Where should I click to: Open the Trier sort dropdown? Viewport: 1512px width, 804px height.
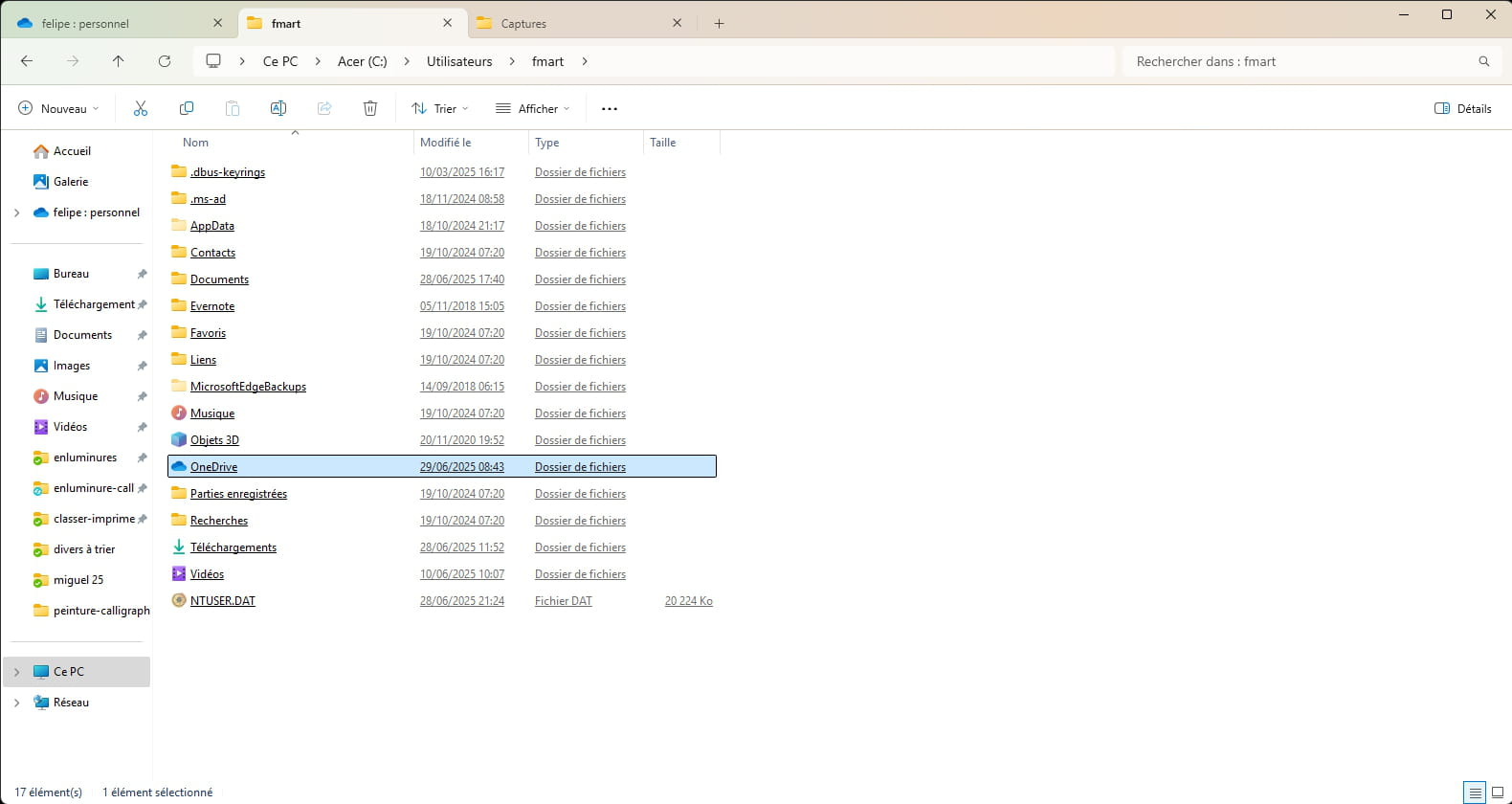point(440,108)
